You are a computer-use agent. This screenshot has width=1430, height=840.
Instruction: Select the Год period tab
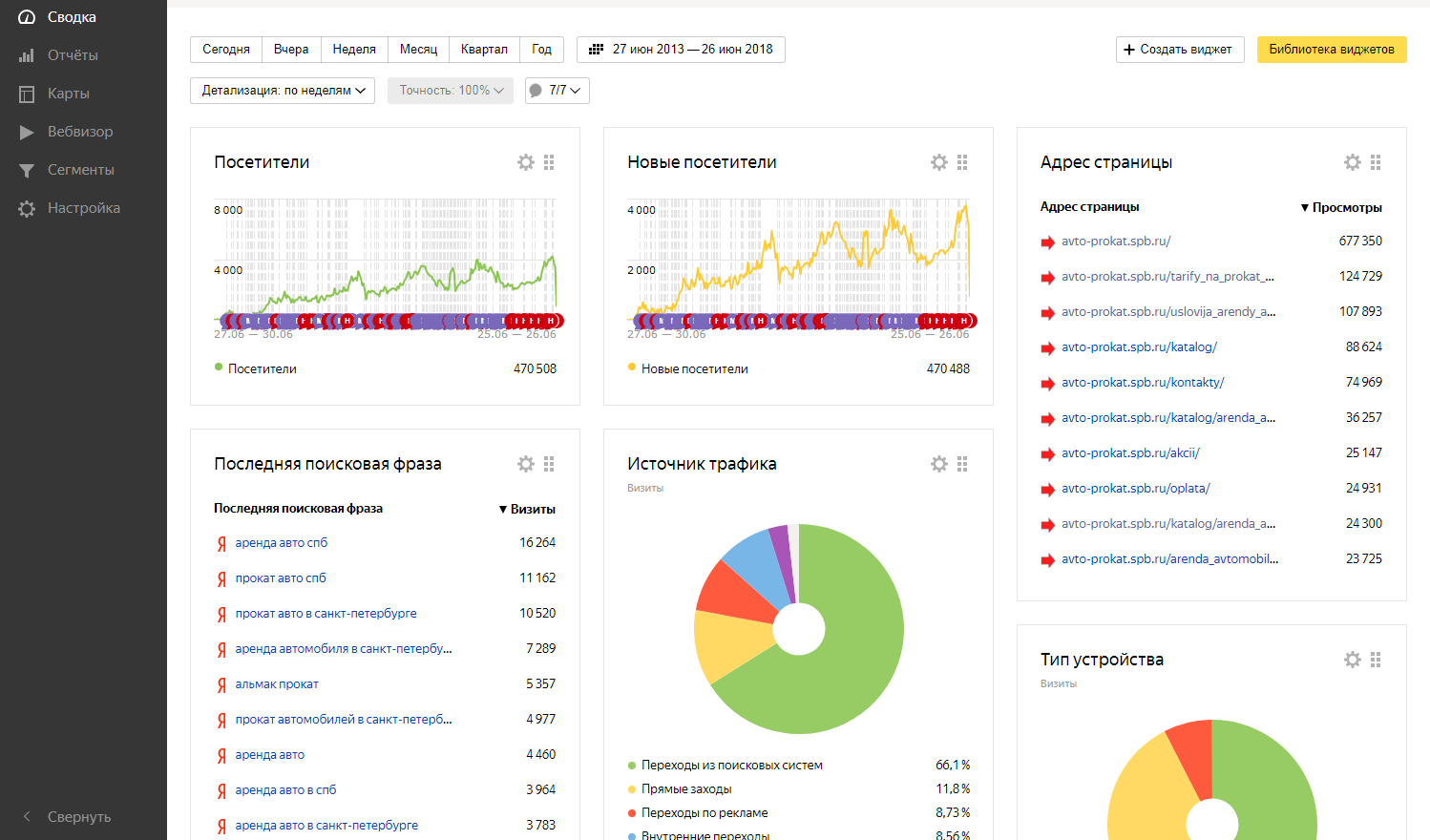pos(541,50)
